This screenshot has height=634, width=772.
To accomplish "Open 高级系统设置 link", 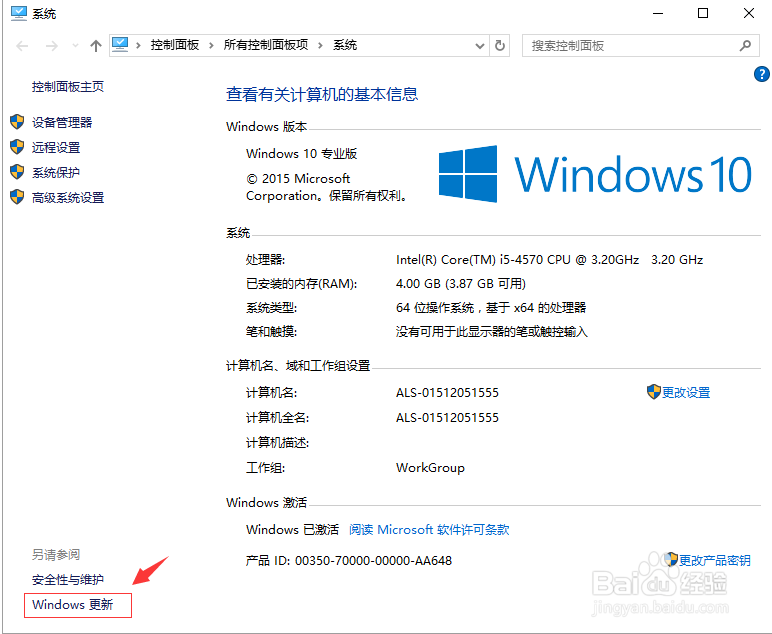I will (68, 198).
